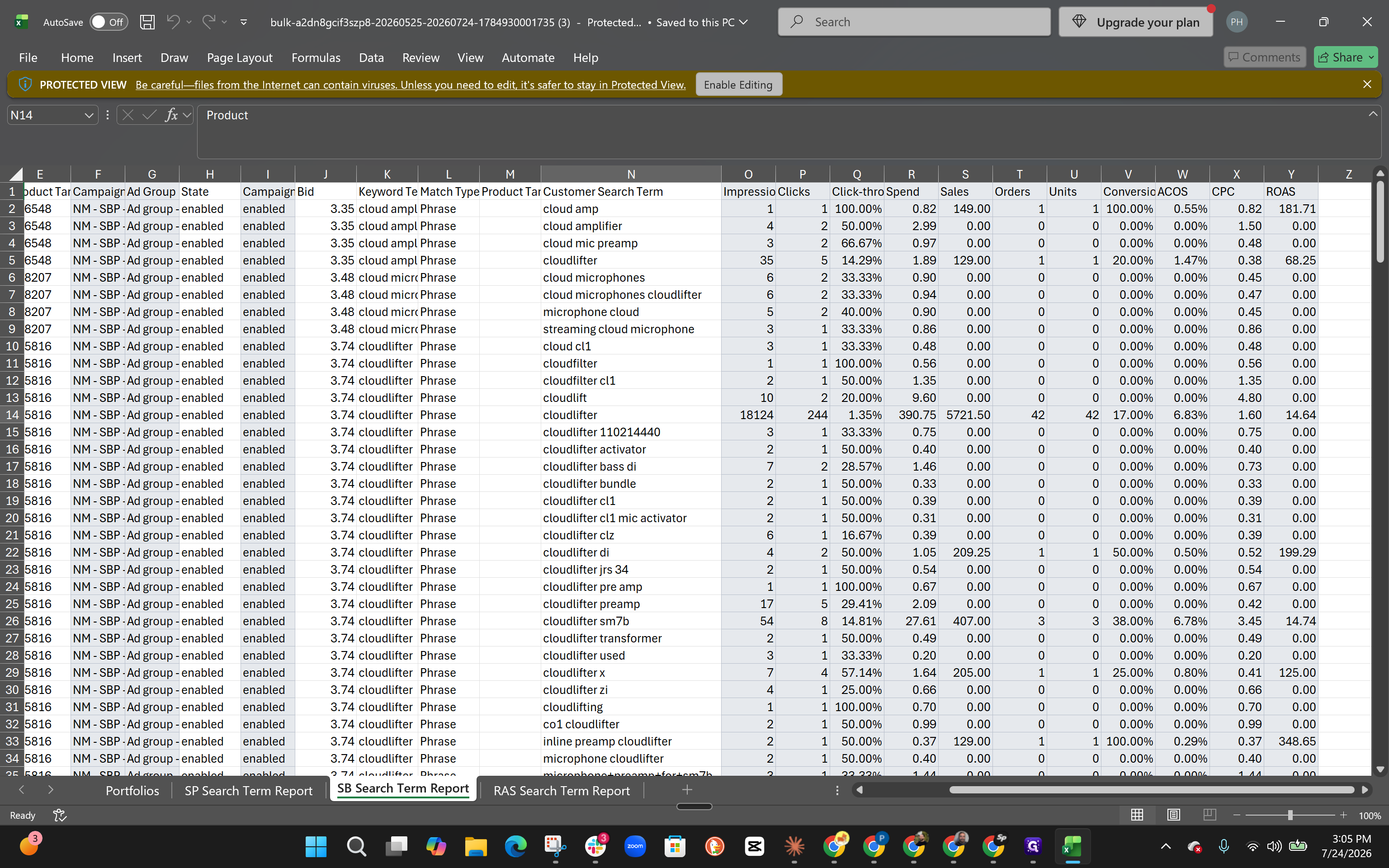Click Enable Editing button
Image resolution: width=1389 pixels, height=868 pixels.
pyautogui.click(x=738, y=85)
